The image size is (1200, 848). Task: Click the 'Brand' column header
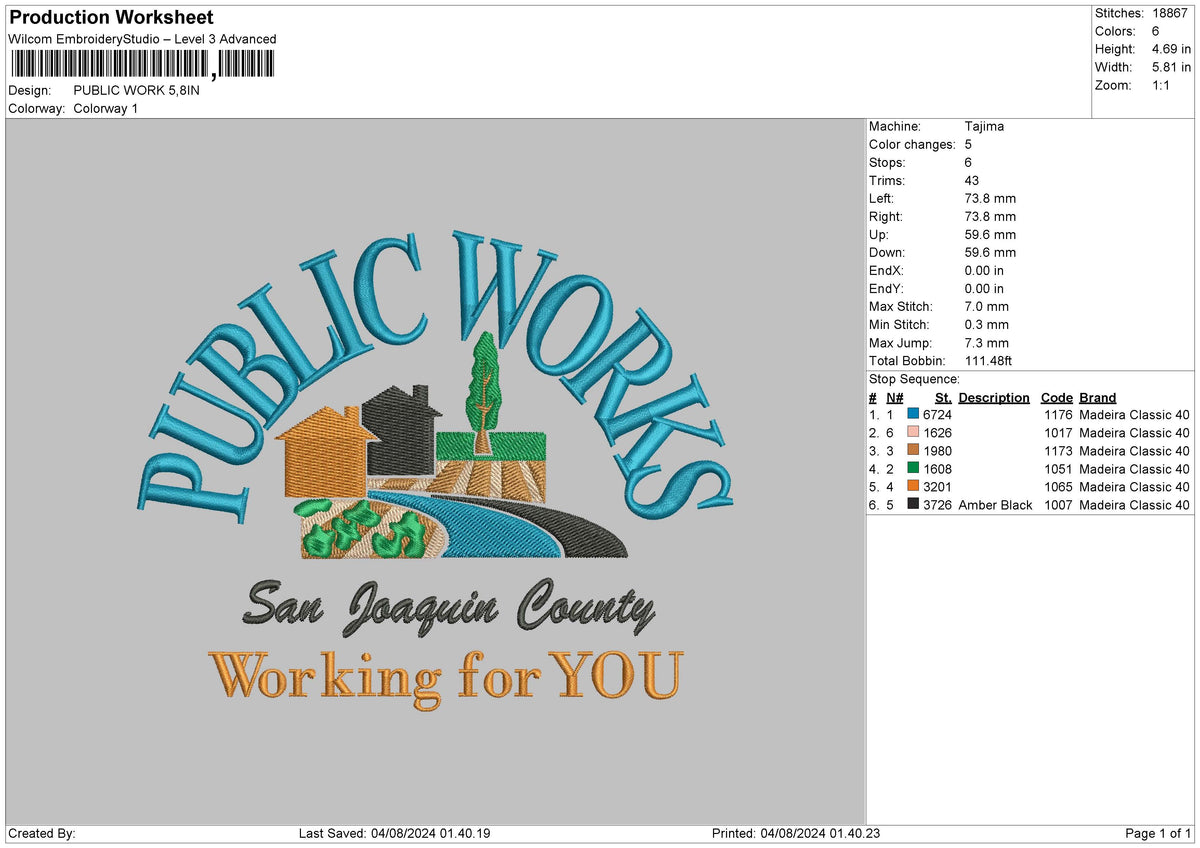click(x=1097, y=397)
